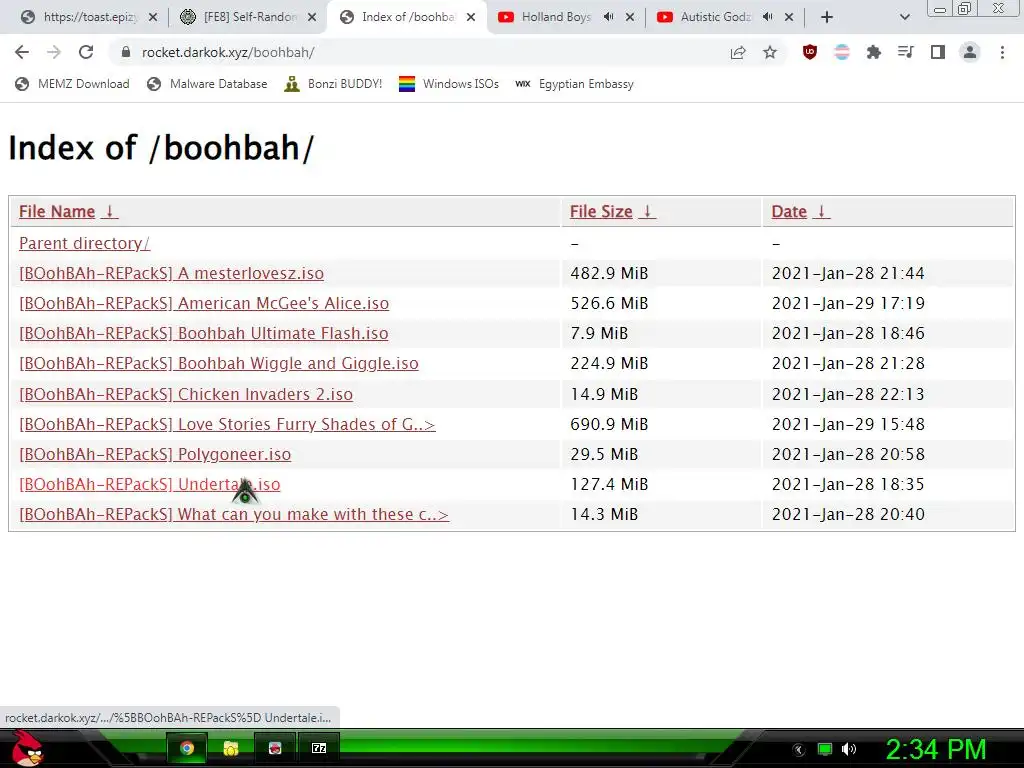Close the Autistic Godz tab
This screenshot has width=1024, height=768.
(x=789, y=17)
